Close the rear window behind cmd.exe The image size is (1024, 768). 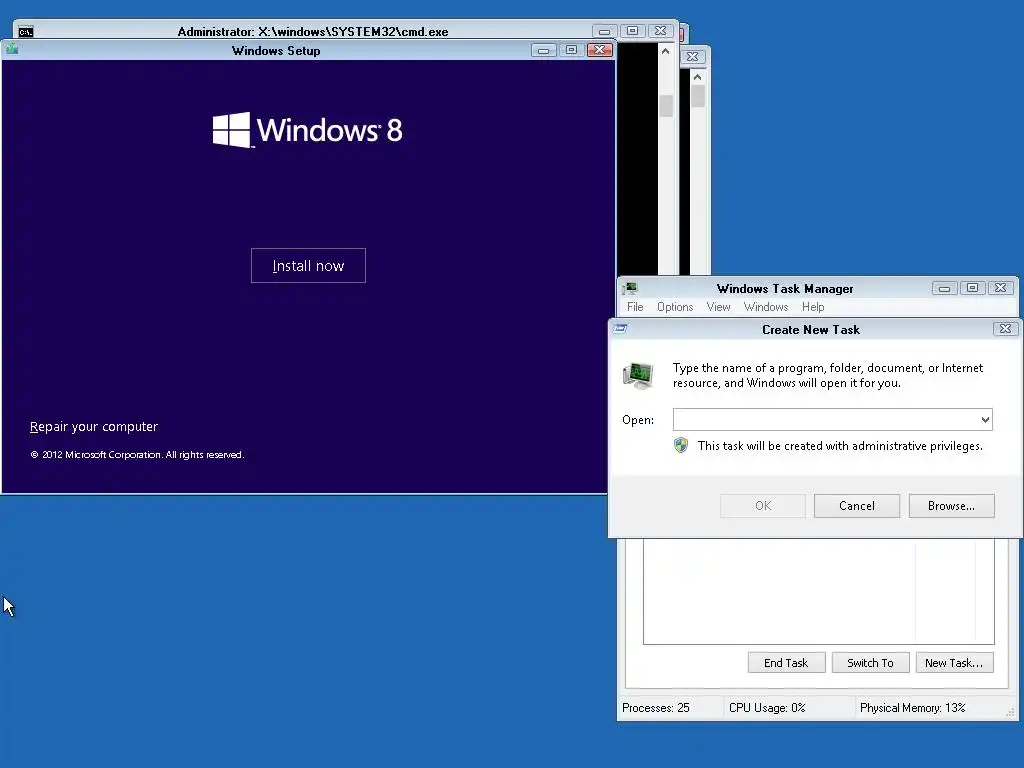click(693, 57)
